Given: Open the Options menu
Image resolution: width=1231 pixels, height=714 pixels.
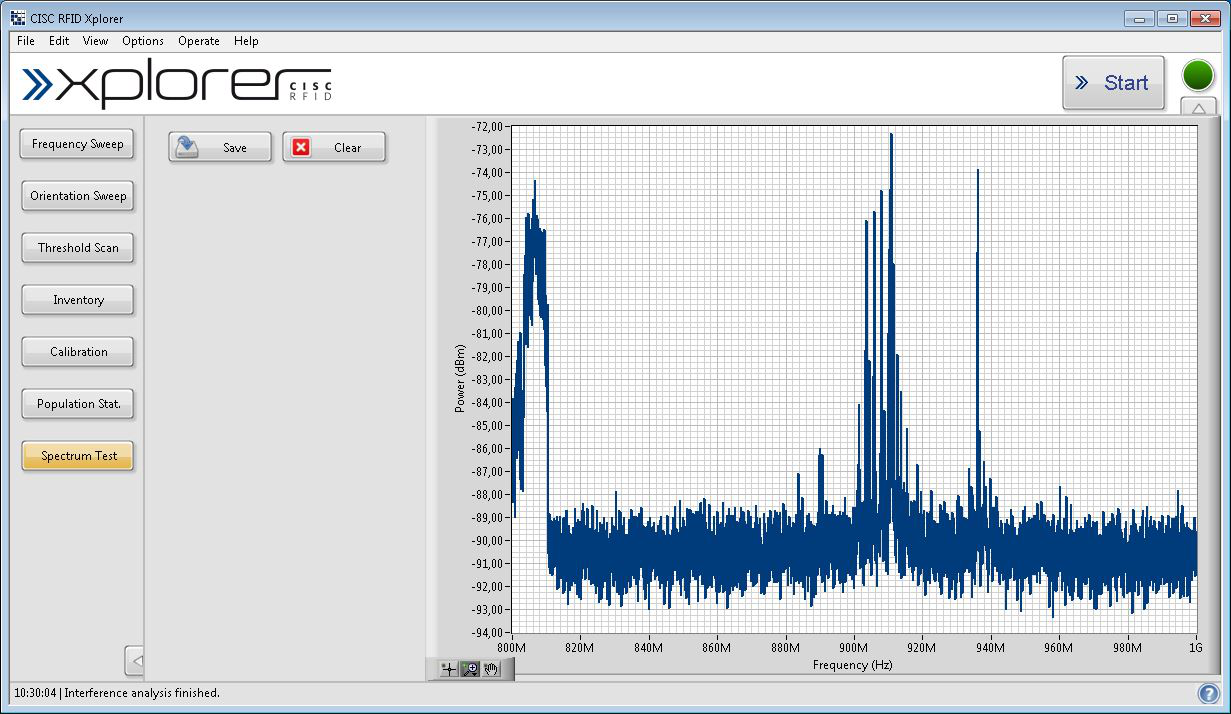Looking at the screenshot, I should coord(143,41).
